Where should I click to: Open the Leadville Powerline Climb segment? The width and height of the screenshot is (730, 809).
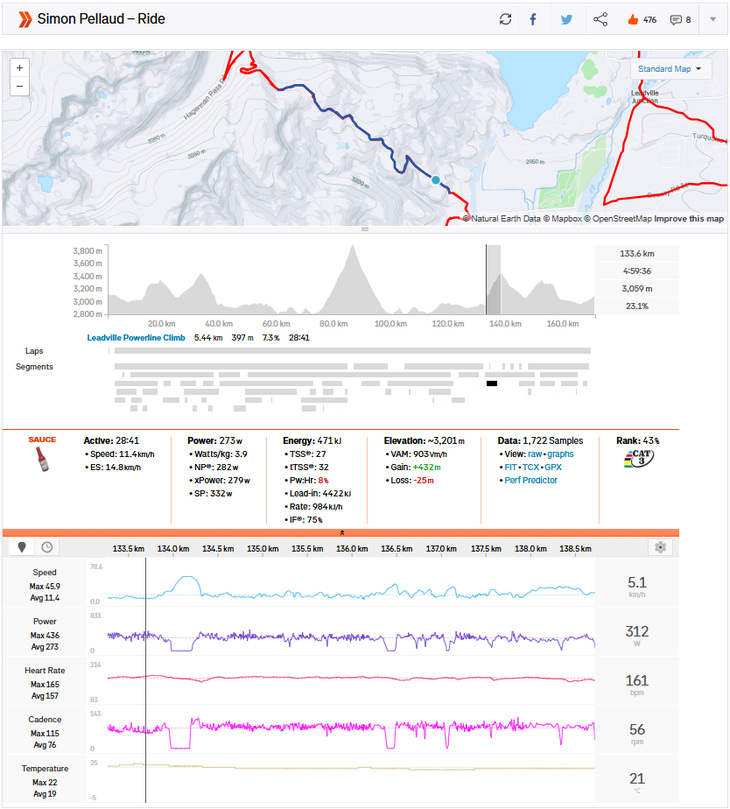[135, 338]
